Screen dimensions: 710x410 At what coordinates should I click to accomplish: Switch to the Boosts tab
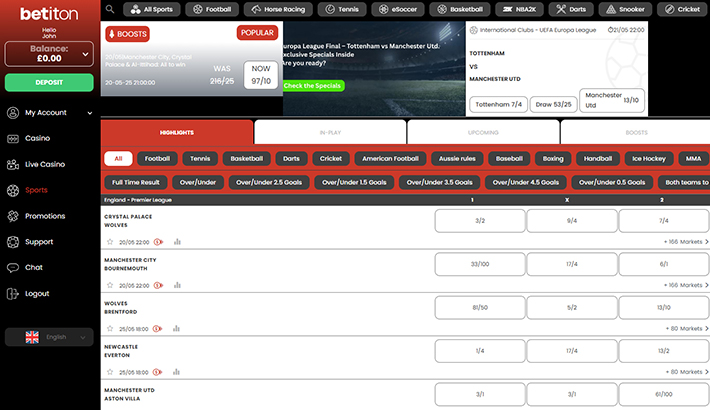click(635, 132)
